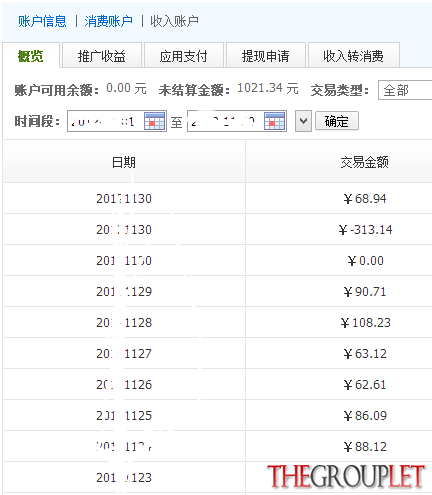Switch to the 推广收益 tab
The height and width of the screenshot is (495, 432).
click(102, 56)
